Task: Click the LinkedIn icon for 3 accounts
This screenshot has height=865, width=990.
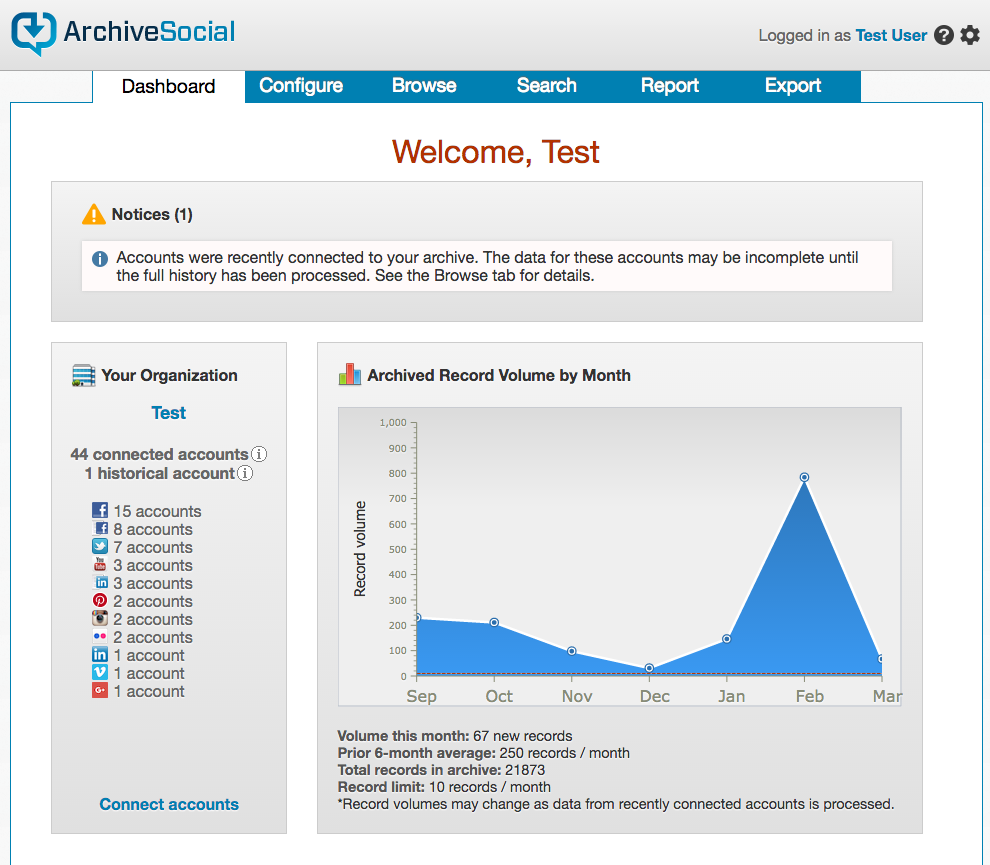Action: tap(101, 582)
